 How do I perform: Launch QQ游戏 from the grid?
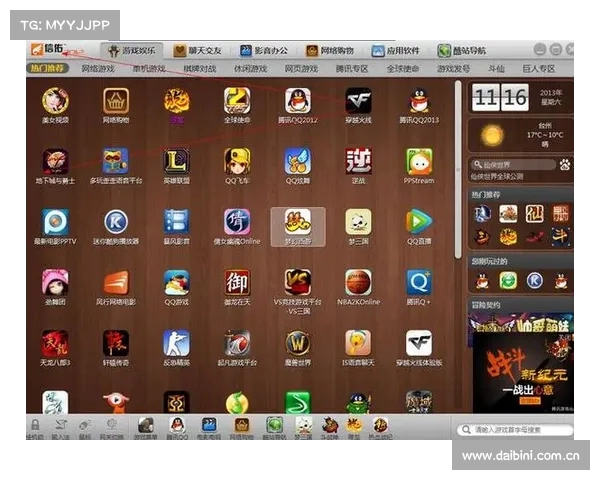176,282
